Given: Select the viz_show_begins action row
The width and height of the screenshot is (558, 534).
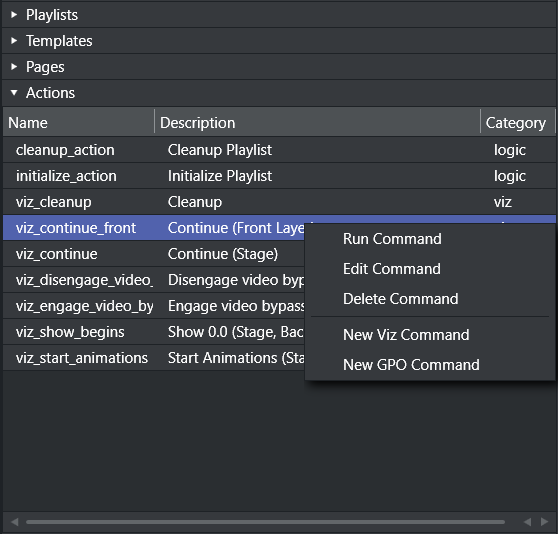Looking at the screenshot, I should tap(154, 332).
